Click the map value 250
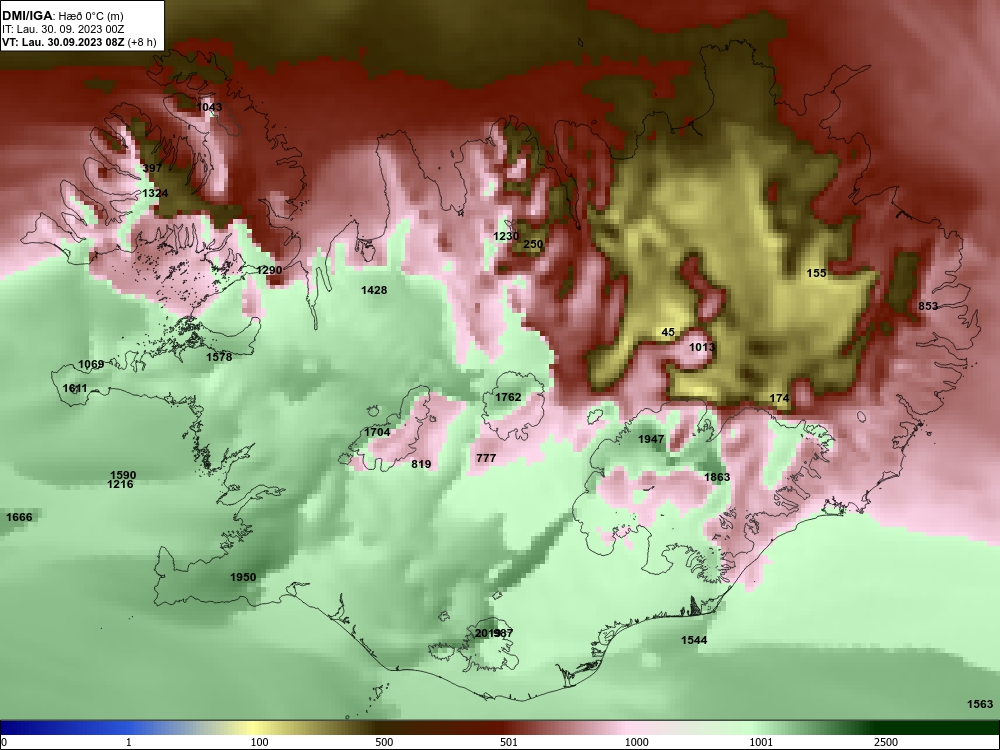This screenshot has height=750, width=1000. pyautogui.click(x=533, y=244)
